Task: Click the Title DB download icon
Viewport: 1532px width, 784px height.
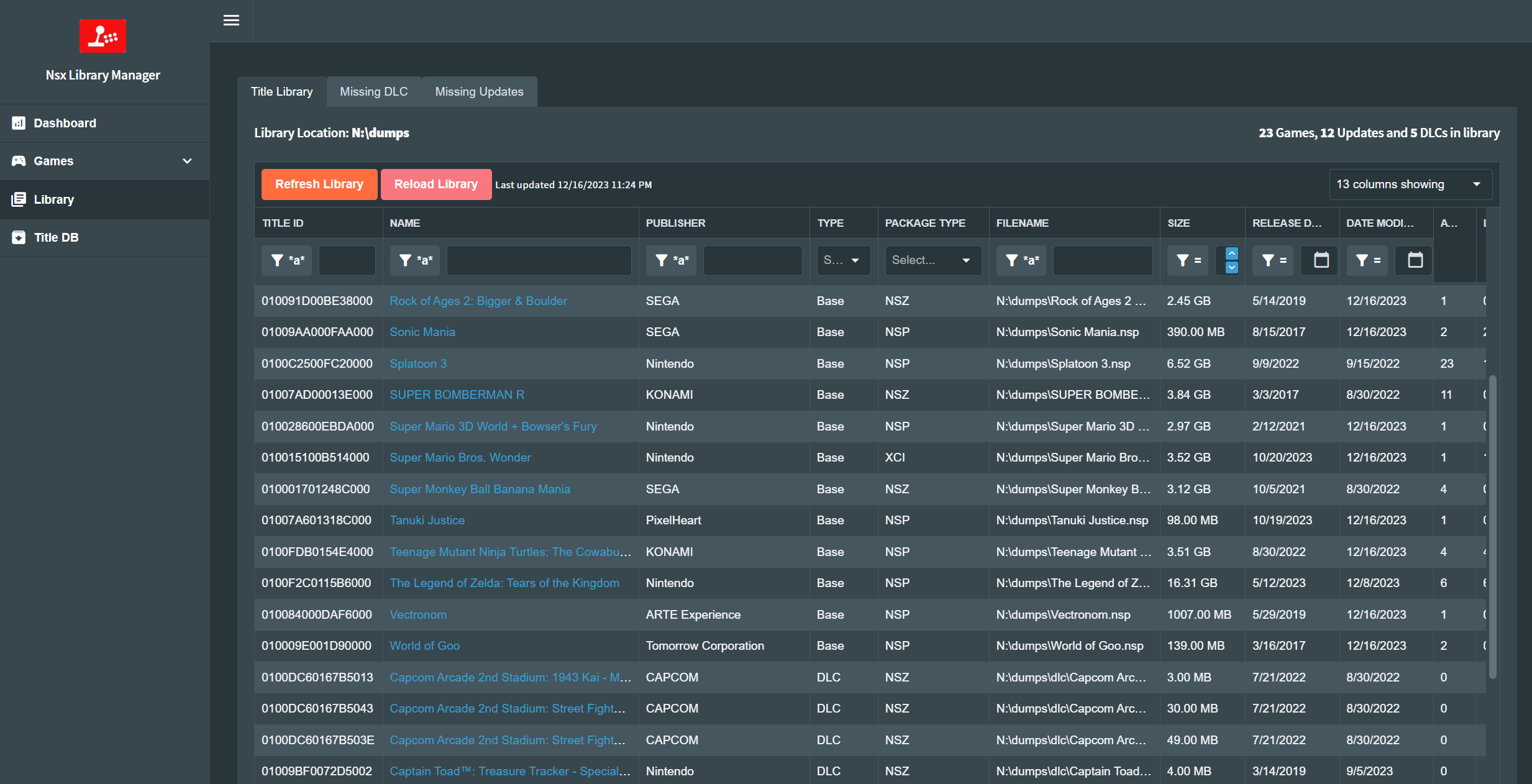Action: (19, 237)
